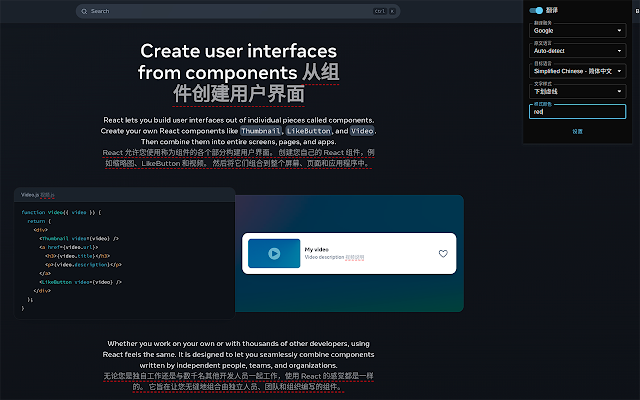
Task: Toggle the translation switch in the popup
Action: pos(536,10)
